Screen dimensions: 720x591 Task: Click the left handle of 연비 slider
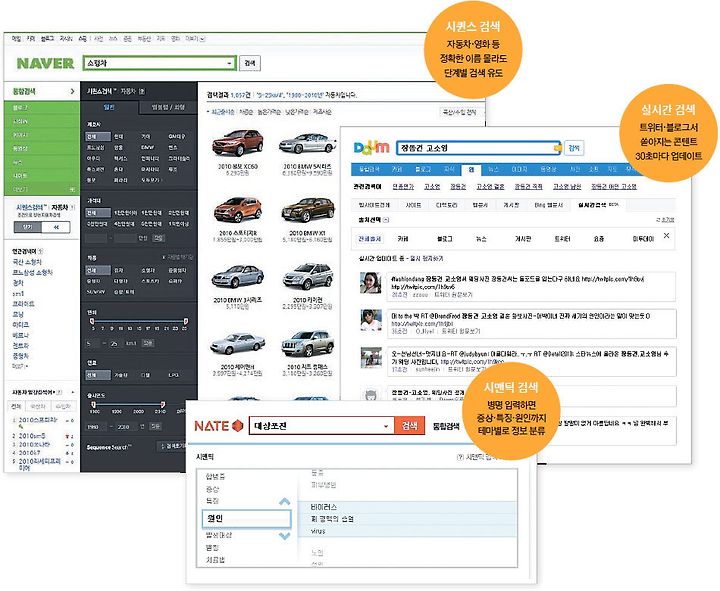[x=92, y=321]
